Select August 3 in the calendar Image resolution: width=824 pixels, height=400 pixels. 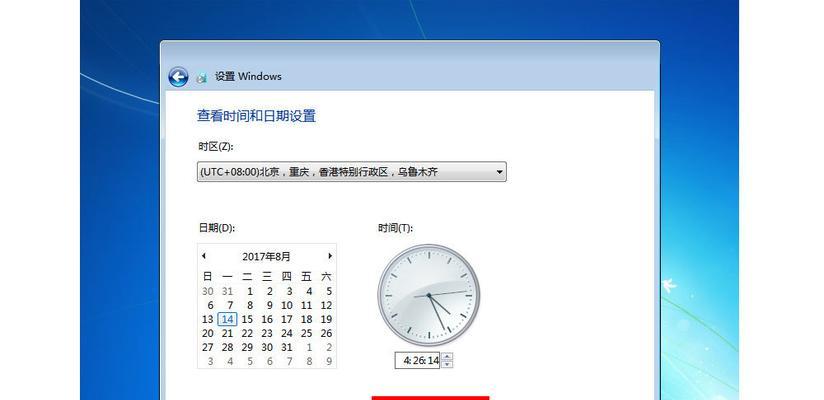point(289,291)
